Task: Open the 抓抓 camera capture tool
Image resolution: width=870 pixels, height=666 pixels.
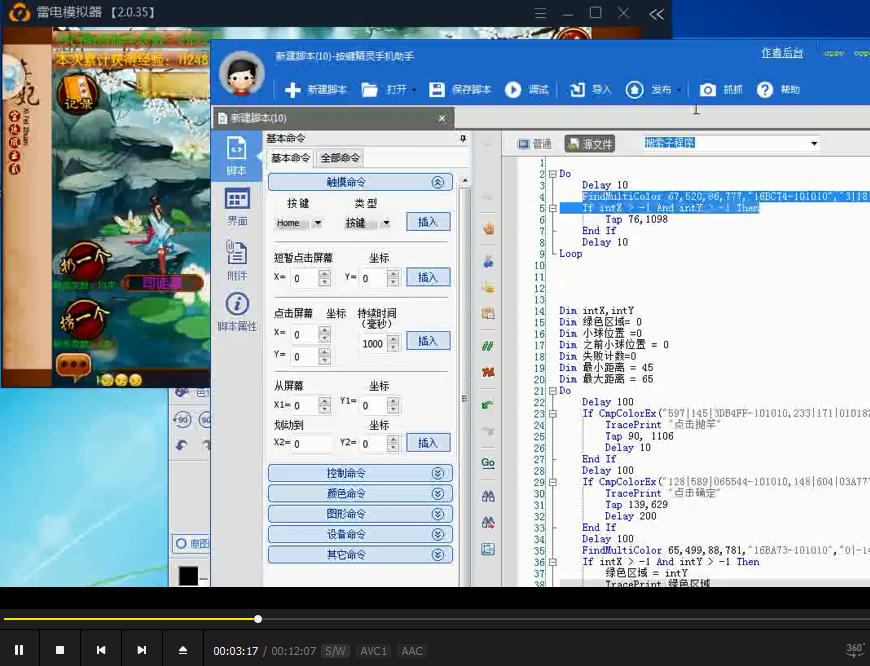Action: pos(708,90)
